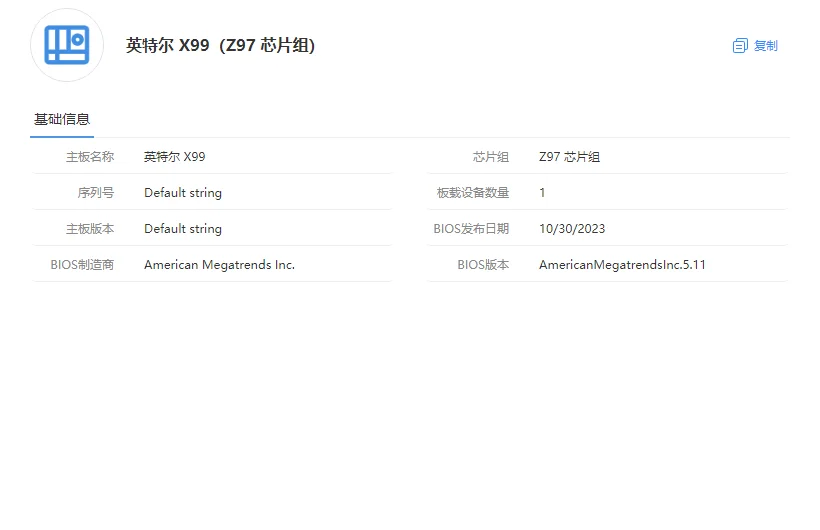Select onboard device count value 1
This screenshot has width=820, height=530.
tap(542, 193)
